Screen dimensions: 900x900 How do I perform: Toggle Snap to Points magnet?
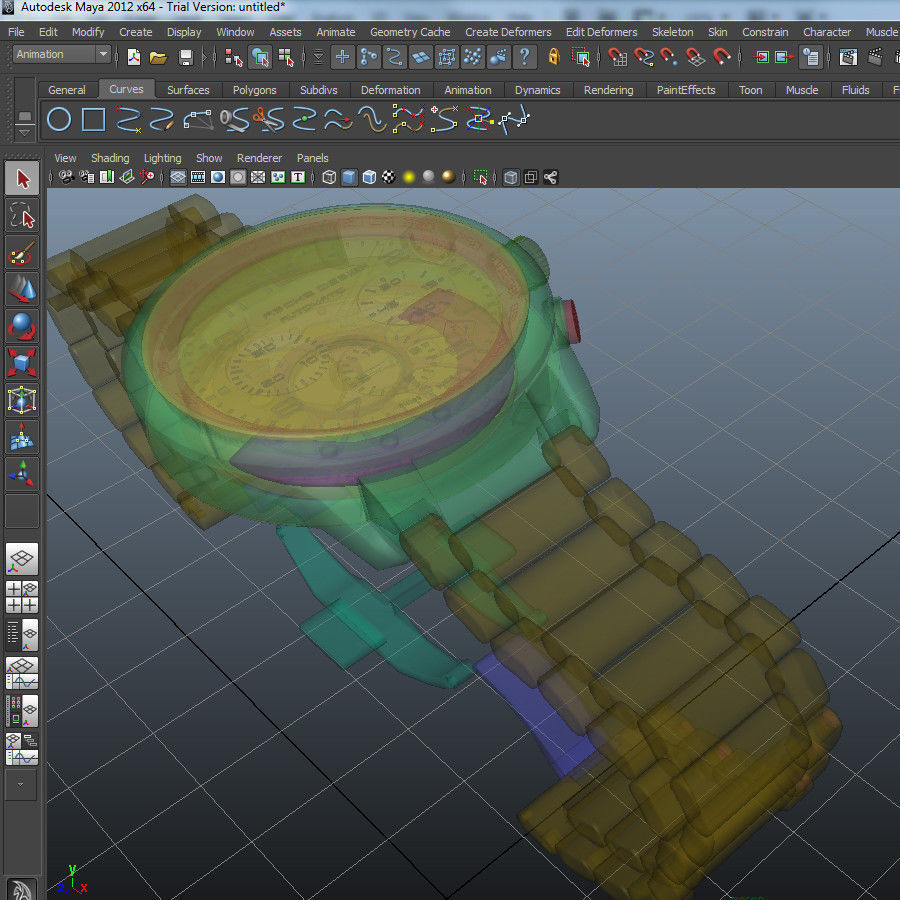(669, 57)
